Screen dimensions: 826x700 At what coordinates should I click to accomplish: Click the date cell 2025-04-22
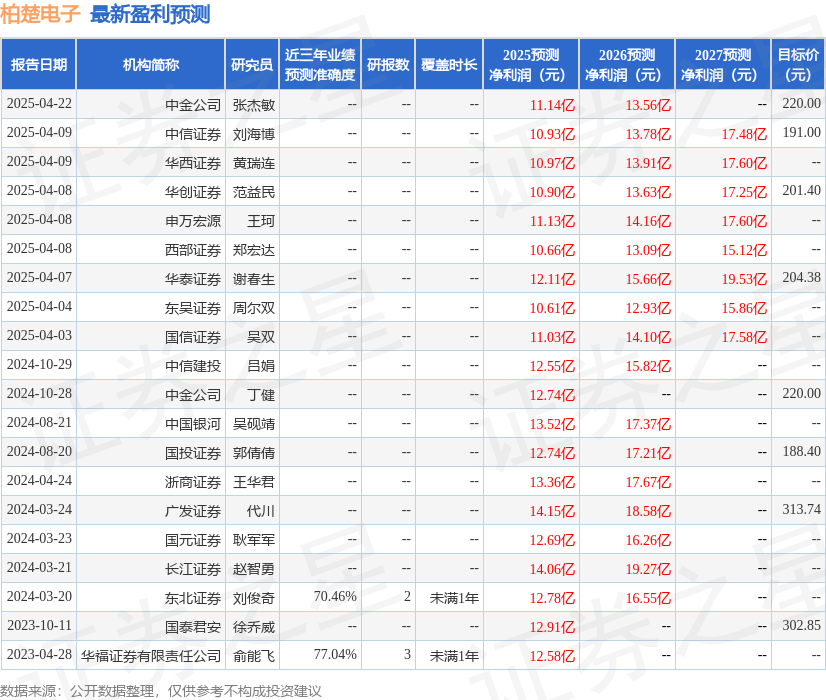(x=39, y=103)
